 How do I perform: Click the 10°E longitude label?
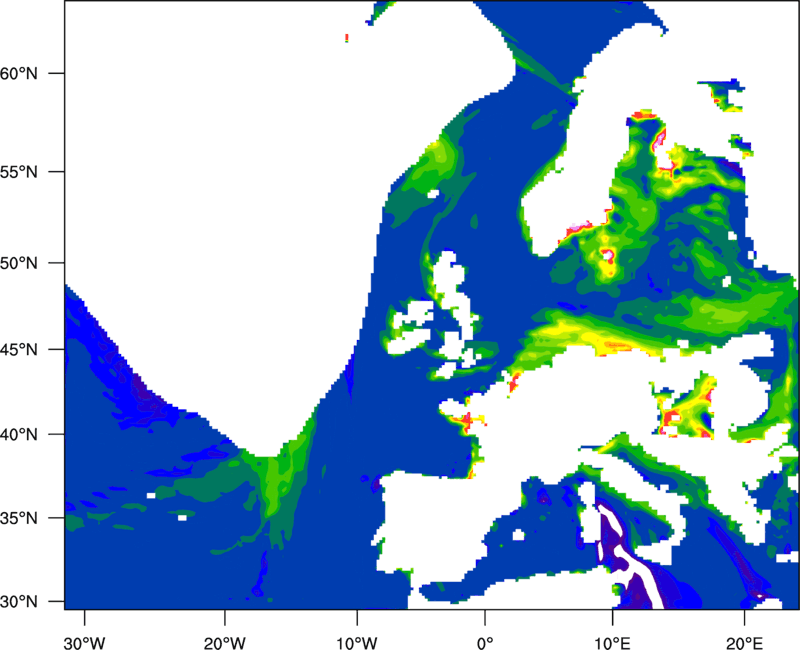[x=613, y=643]
